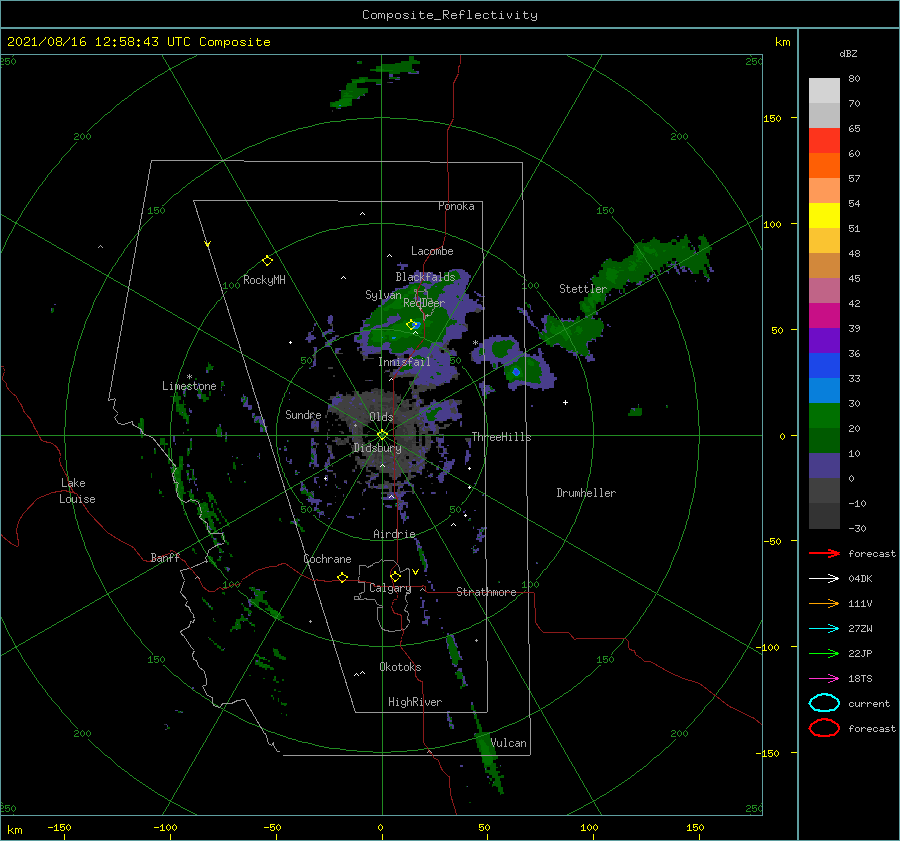
Task: Click the white 04DK arrow icon
Action: [824, 578]
